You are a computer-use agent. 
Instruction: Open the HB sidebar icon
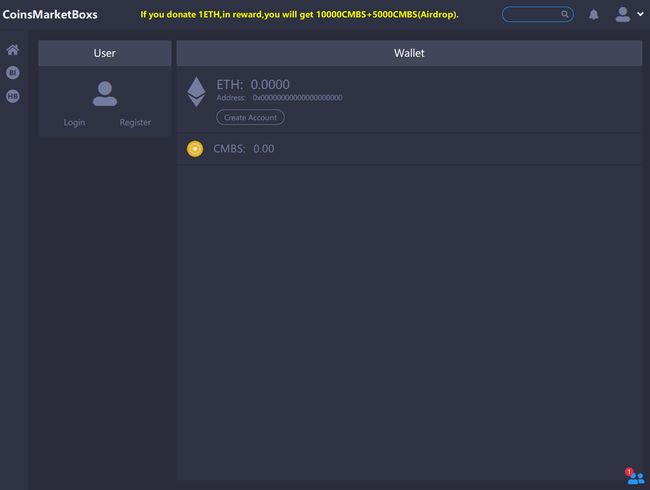12,96
